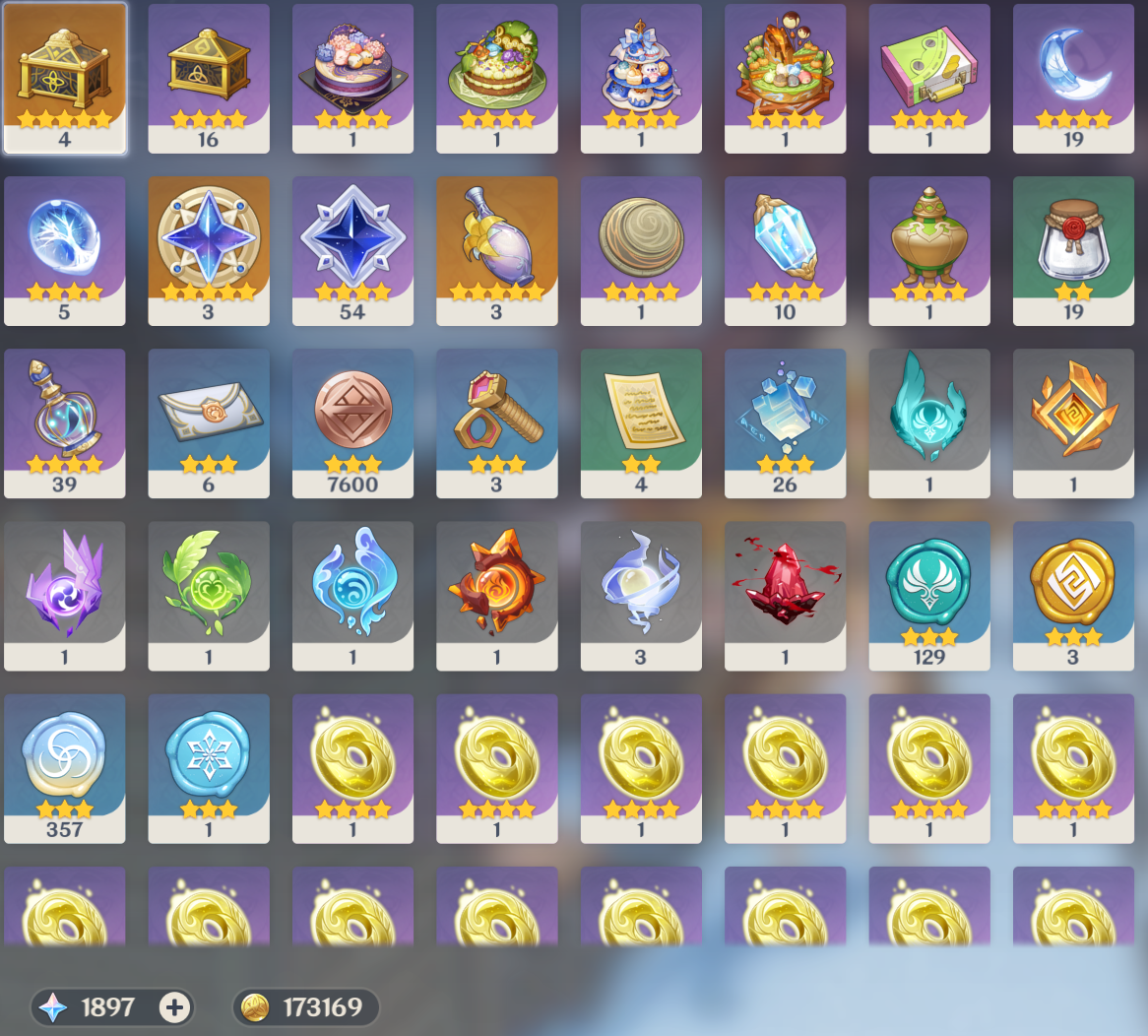
Task: Select the five-star golden chest with count 4
Action: [x=64, y=79]
